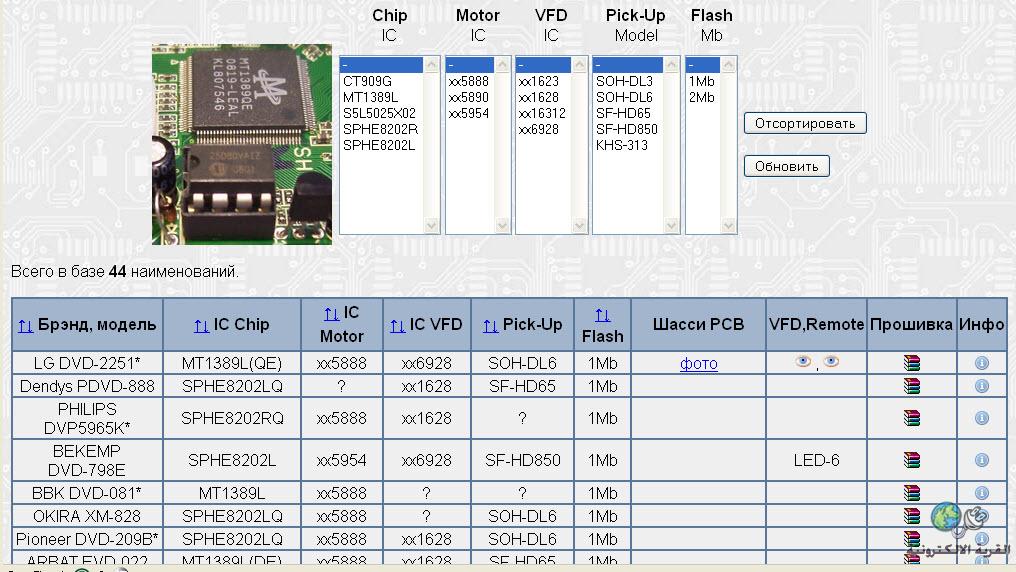This screenshot has height=572, width=1016.
Task: Sort table by IC Chip arrows
Action: point(202,326)
